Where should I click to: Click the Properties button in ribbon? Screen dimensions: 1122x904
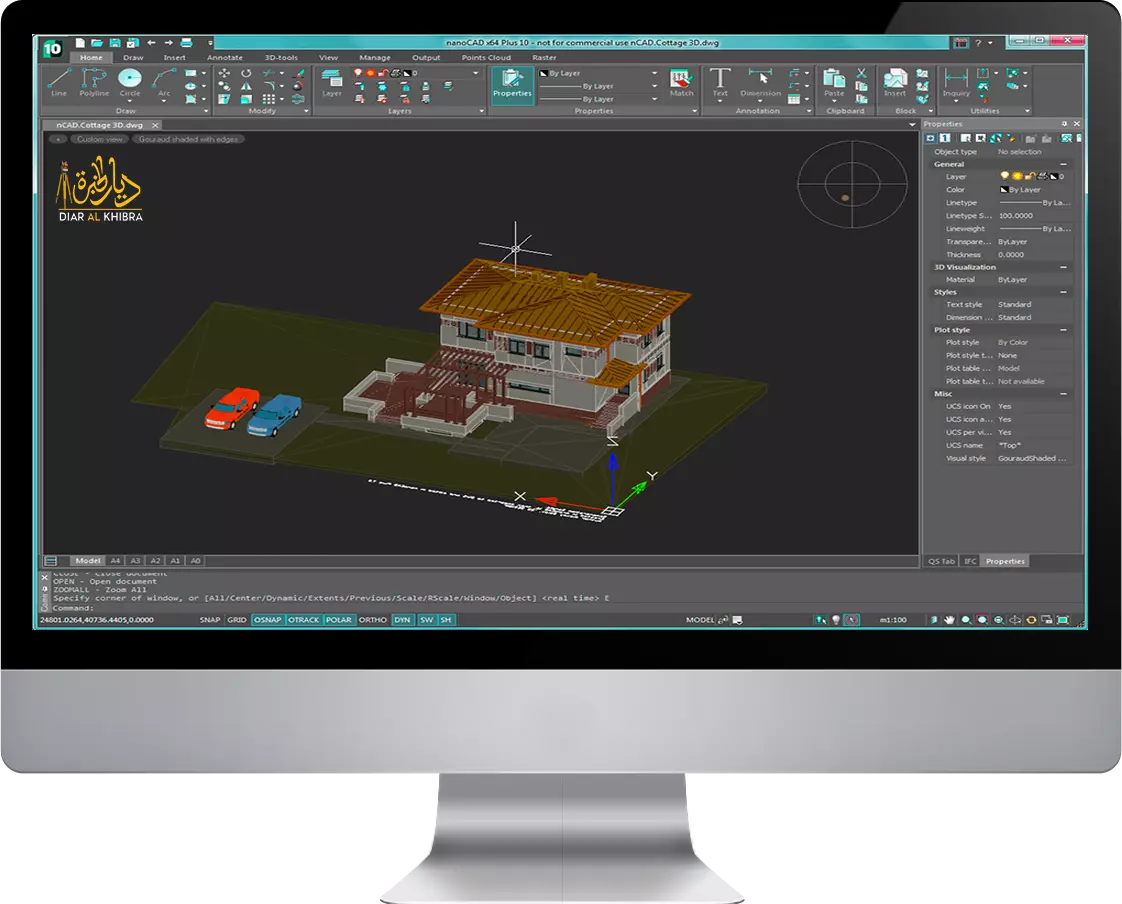click(x=512, y=82)
